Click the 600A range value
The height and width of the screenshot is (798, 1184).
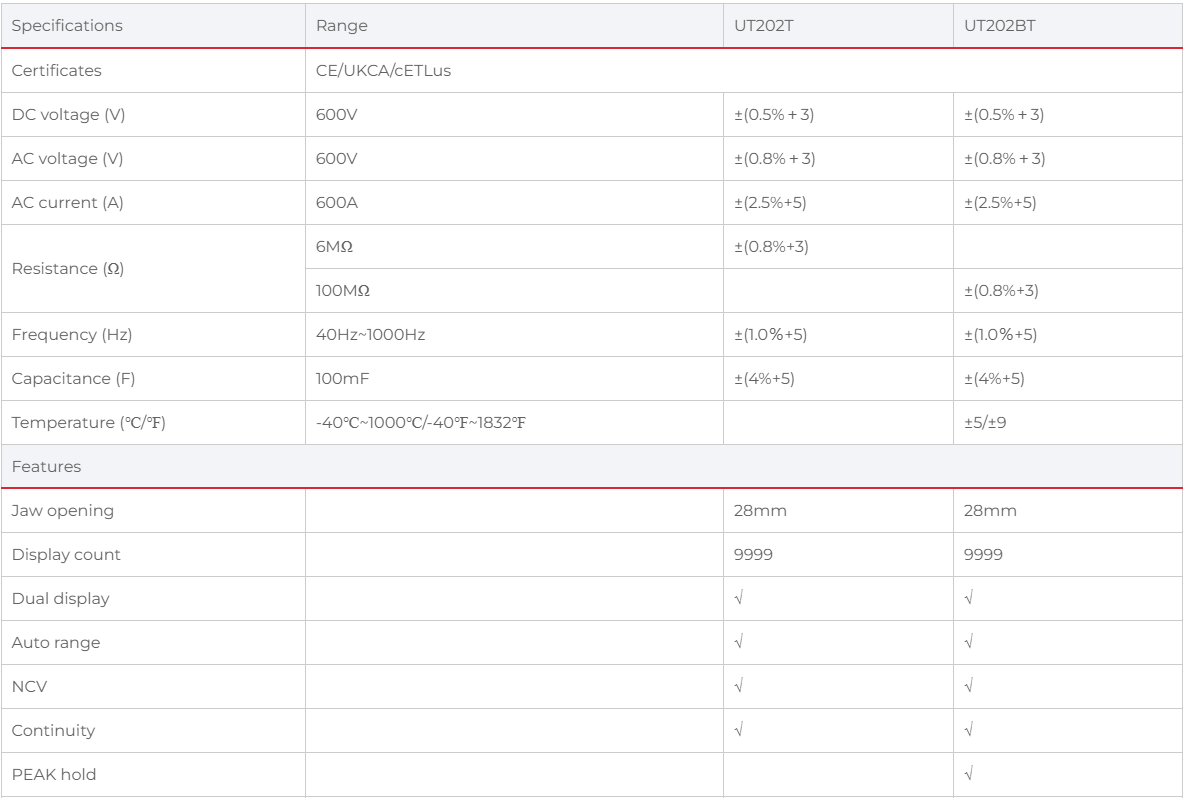click(337, 202)
